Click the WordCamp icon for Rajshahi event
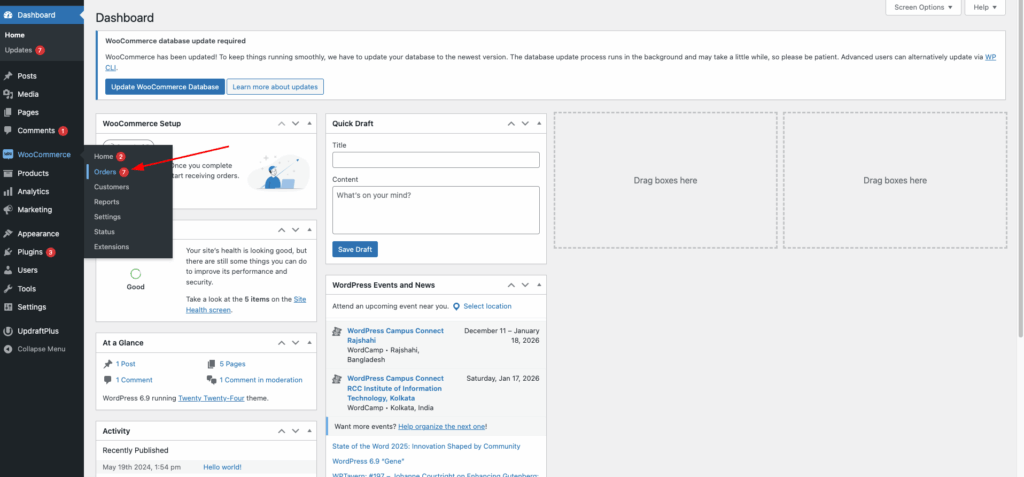The height and width of the screenshot is (477, 1024). click(337, 331)
